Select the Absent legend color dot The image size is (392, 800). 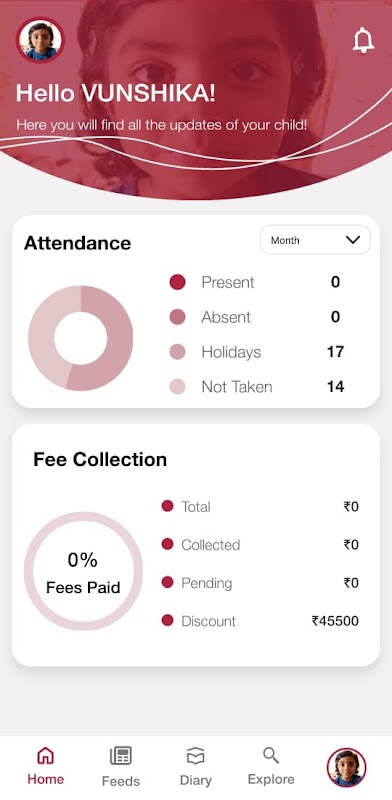point(177,317)
